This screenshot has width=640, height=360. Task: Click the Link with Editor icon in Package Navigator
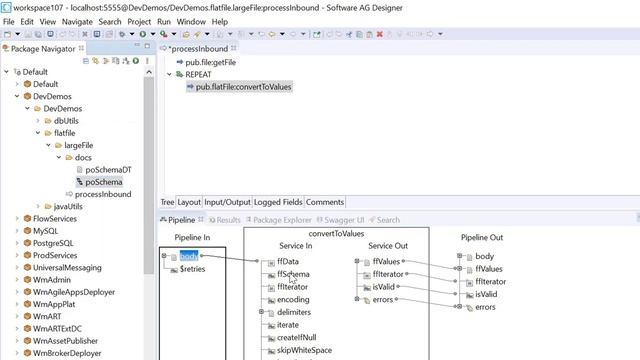click(x=96, y=61)
